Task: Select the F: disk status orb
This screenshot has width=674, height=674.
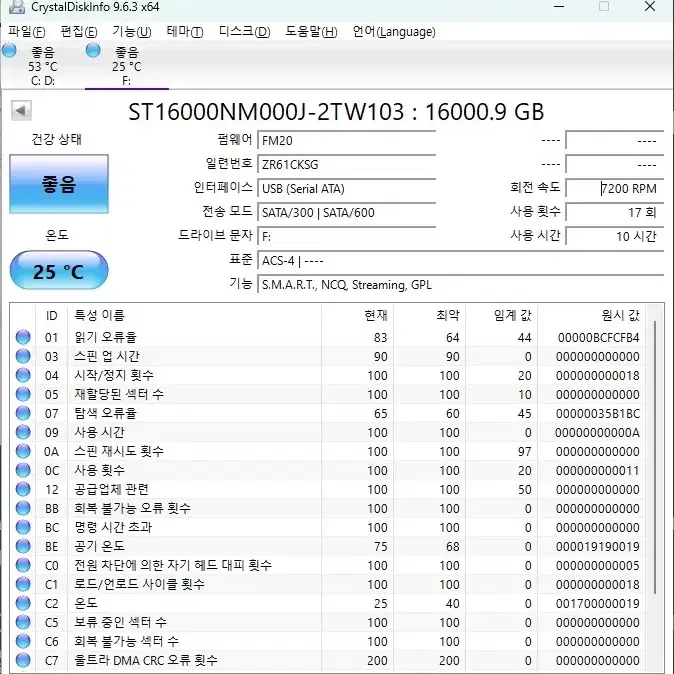Action: [x=93, y=50]
